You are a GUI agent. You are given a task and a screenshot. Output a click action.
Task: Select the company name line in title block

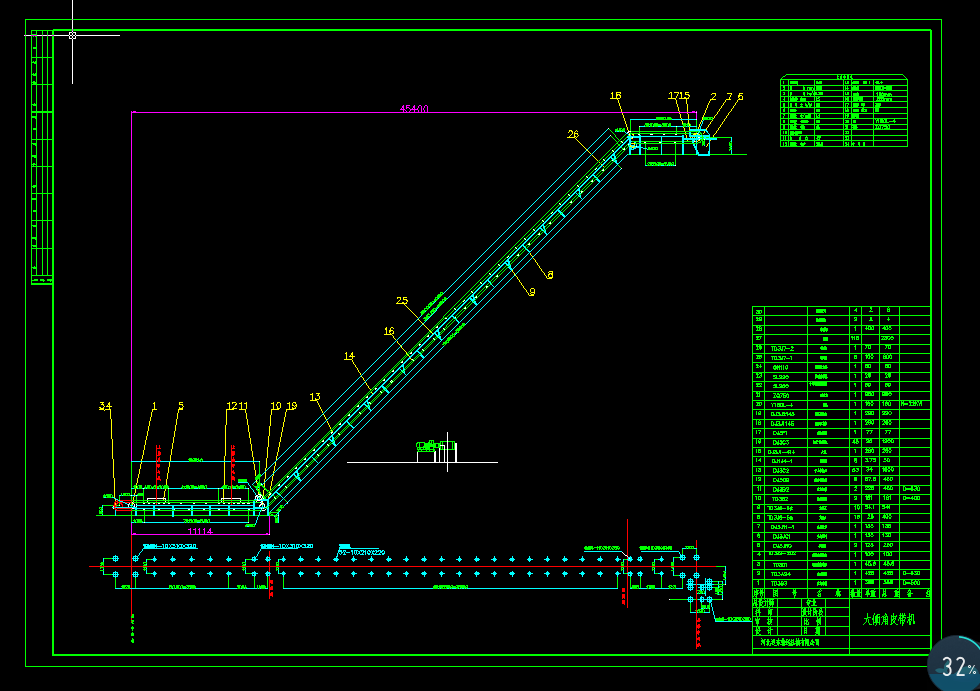[x=789, y=642]
